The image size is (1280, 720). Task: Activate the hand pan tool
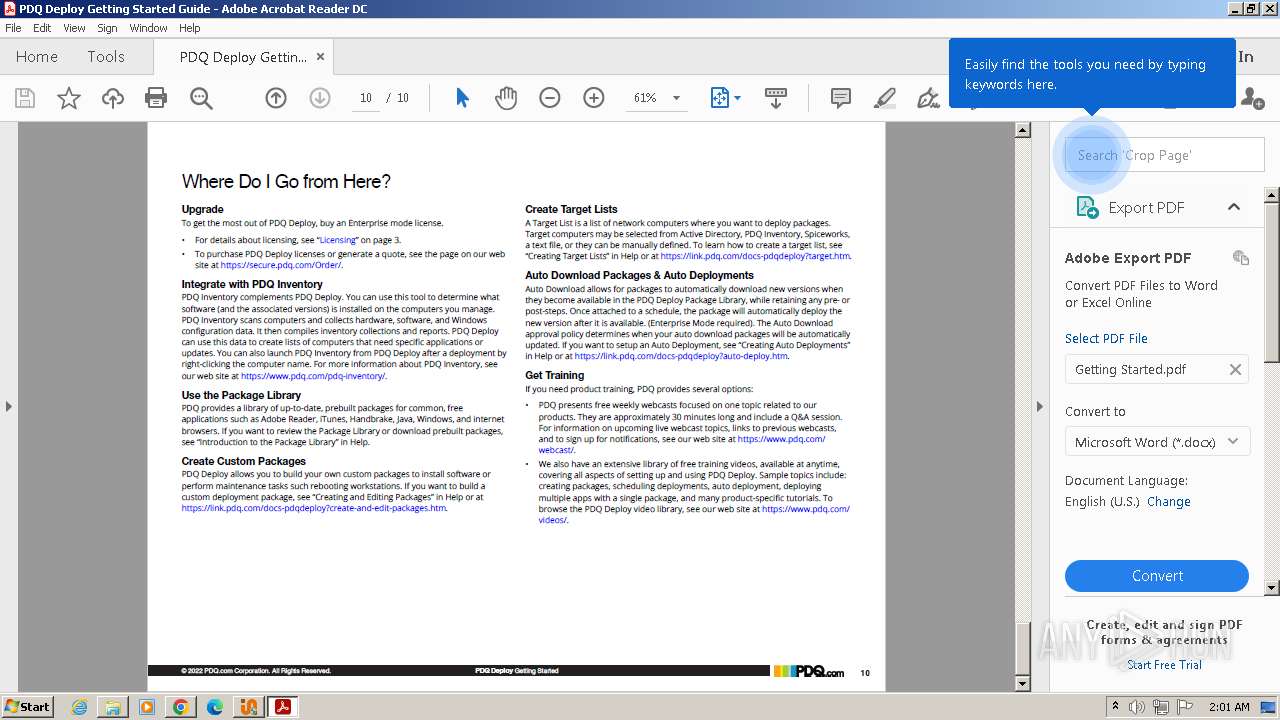point(506,98)
